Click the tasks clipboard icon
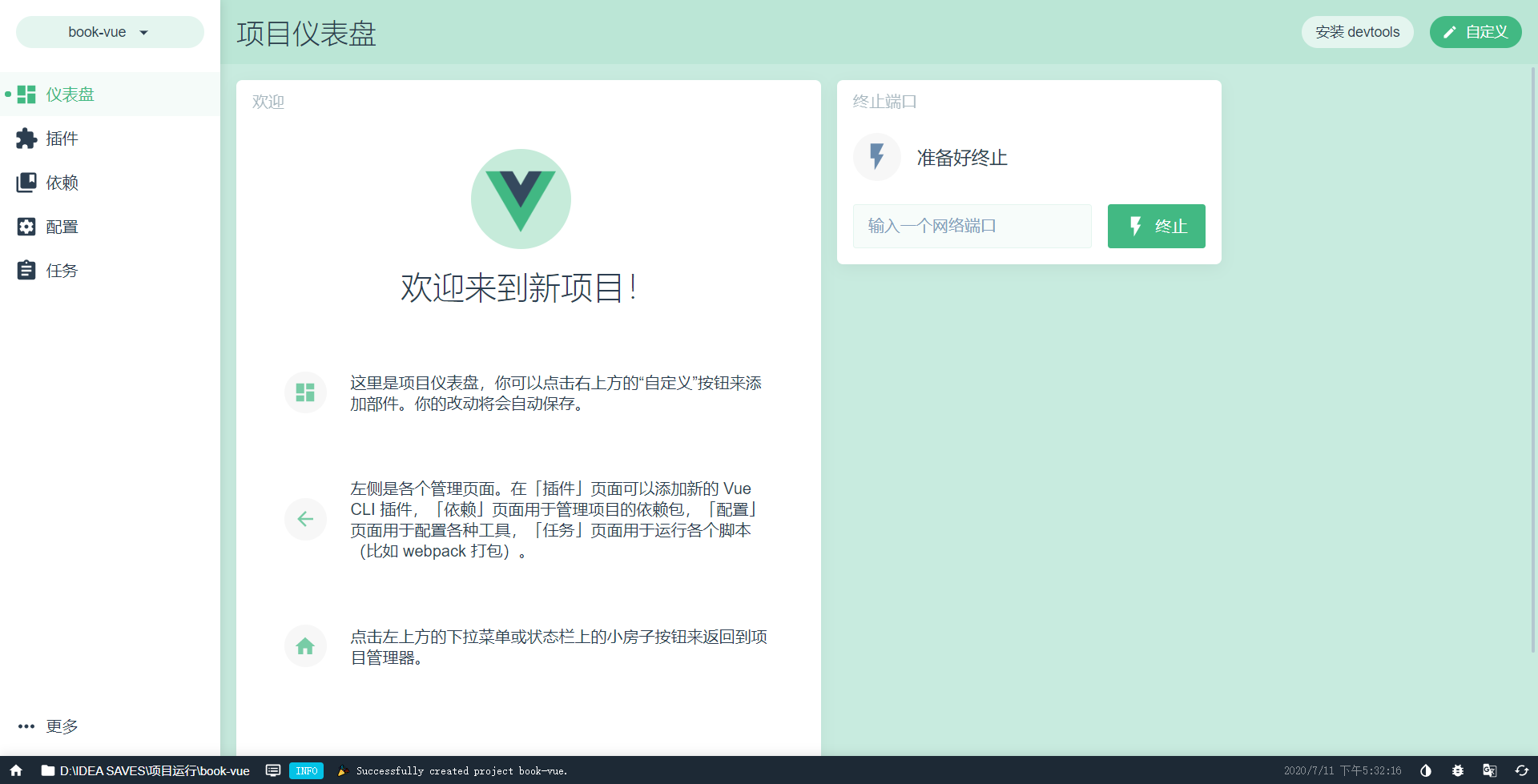The height and width of the screenshot is (784, 1538). 26,270
